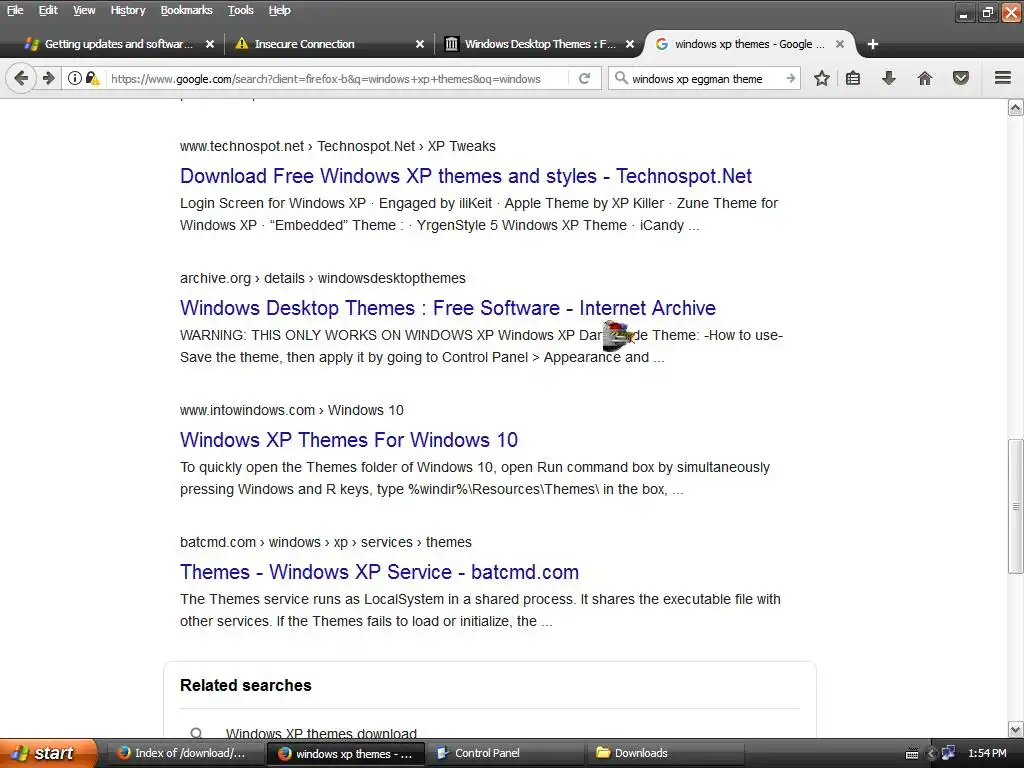
Task: Click the archive.org windowsdesktopthemes breadcrumb
Action: click(323, 278)
